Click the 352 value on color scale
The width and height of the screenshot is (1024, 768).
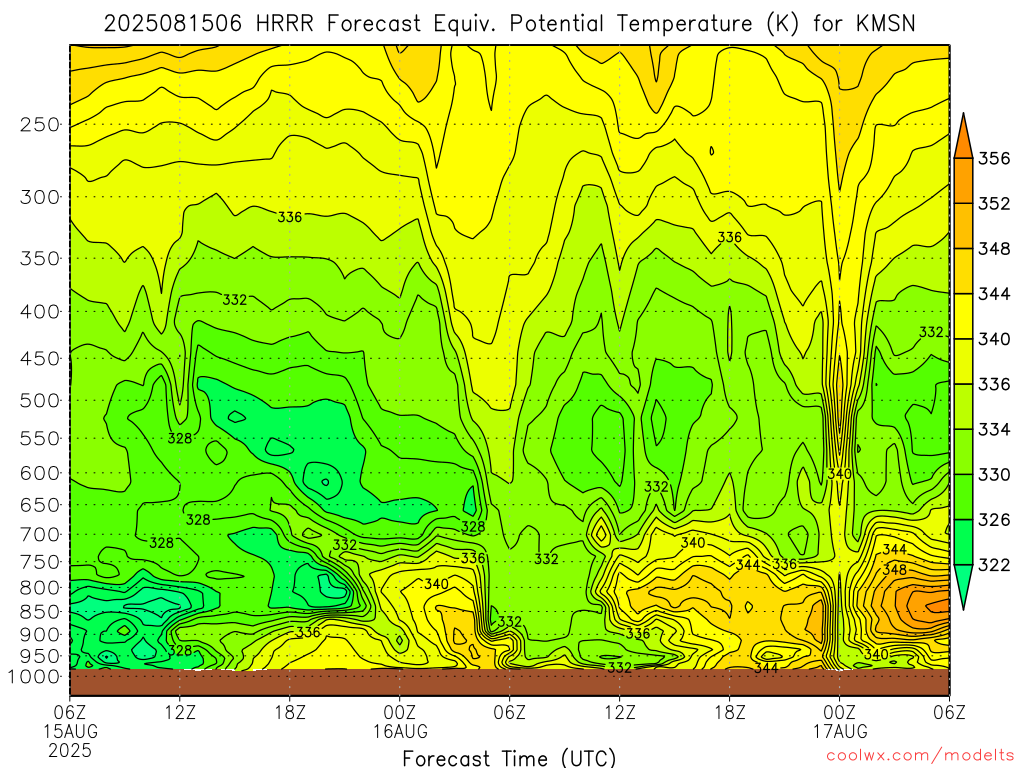pos(994,204)
